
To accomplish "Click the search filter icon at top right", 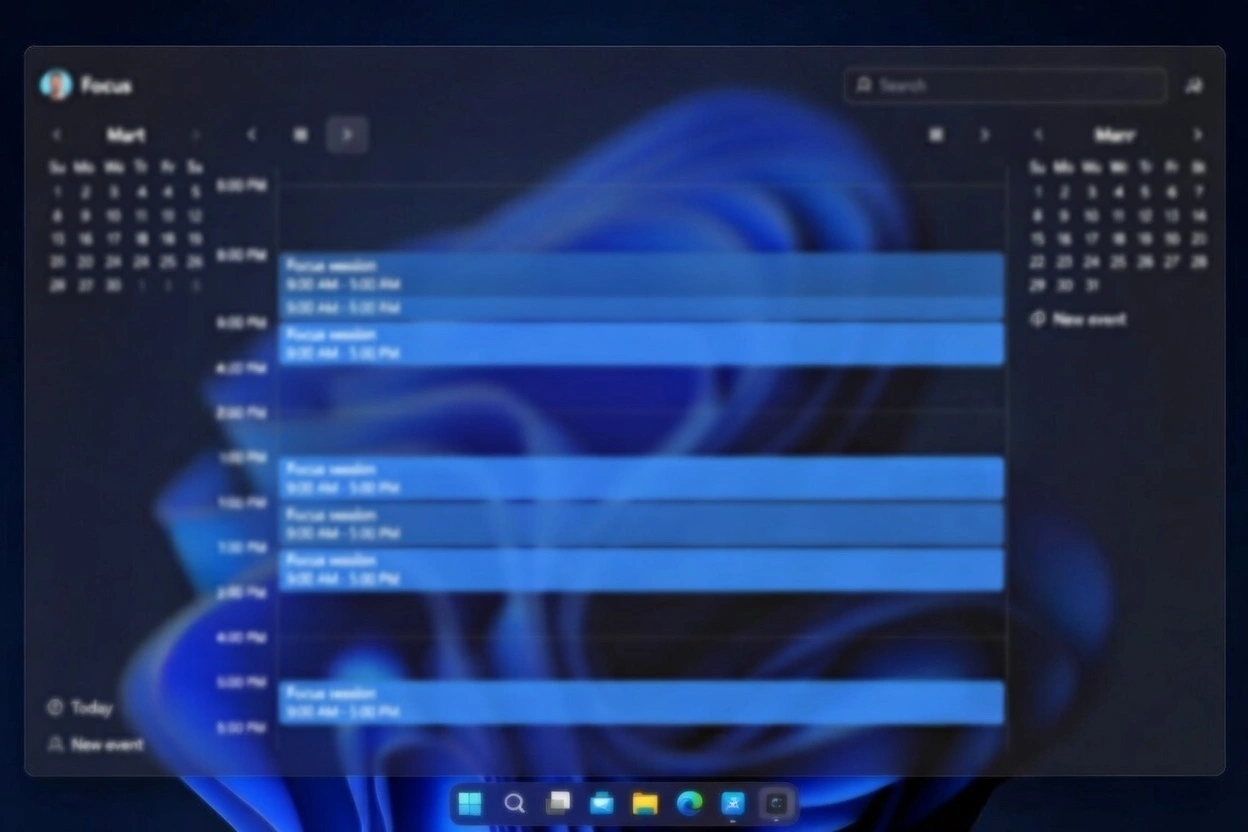I will click(1195, 85).
